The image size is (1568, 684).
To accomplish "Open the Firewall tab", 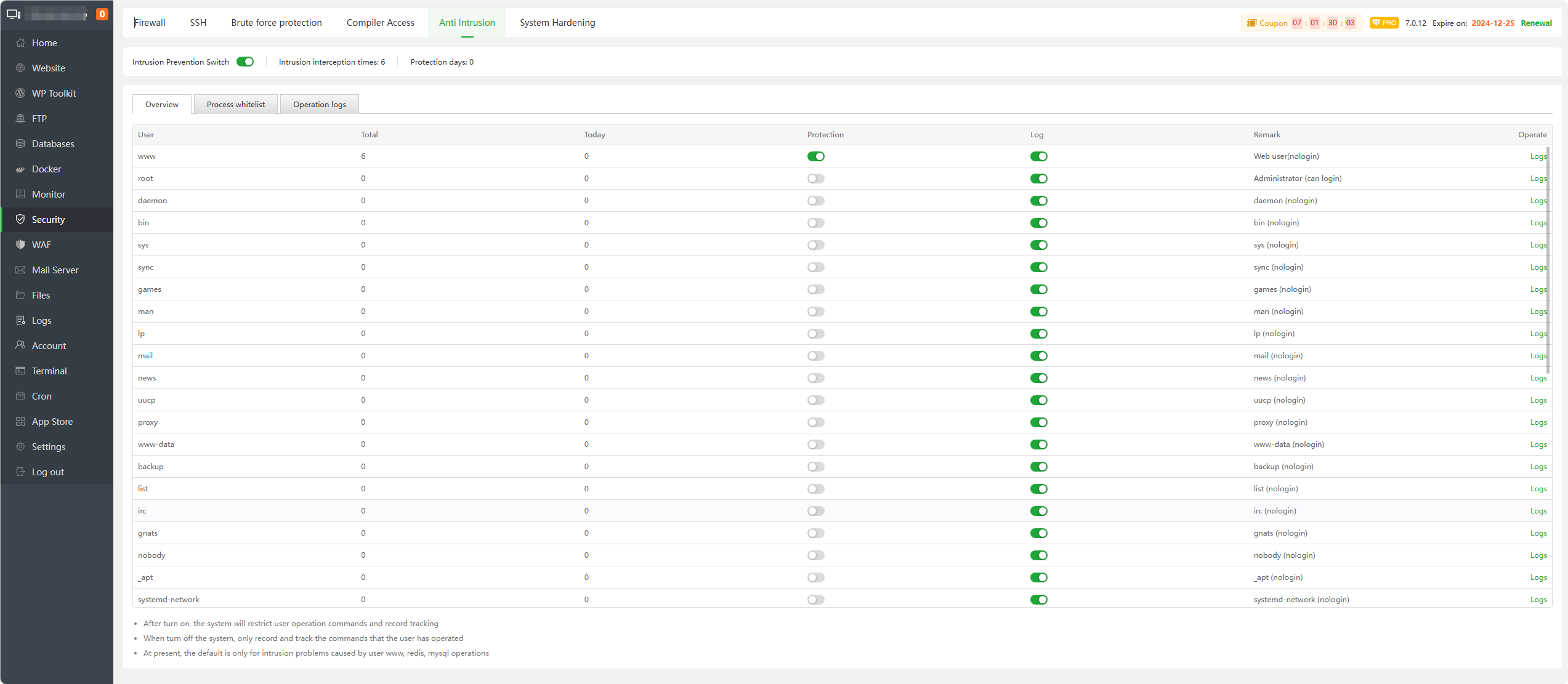I will tap(150, 23).
